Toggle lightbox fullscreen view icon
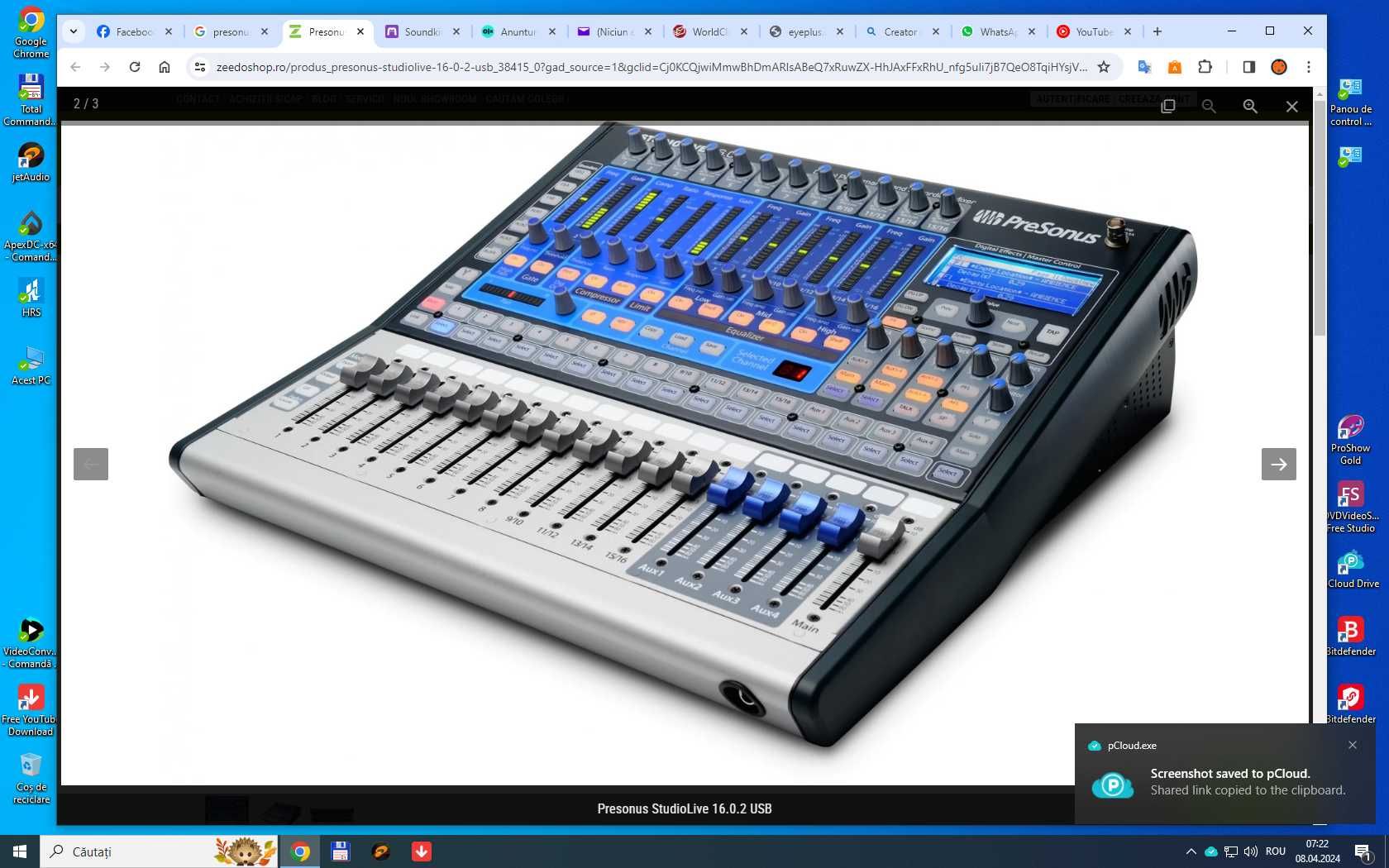This screenshot has height=868, width=1389. click(1168, 106)
